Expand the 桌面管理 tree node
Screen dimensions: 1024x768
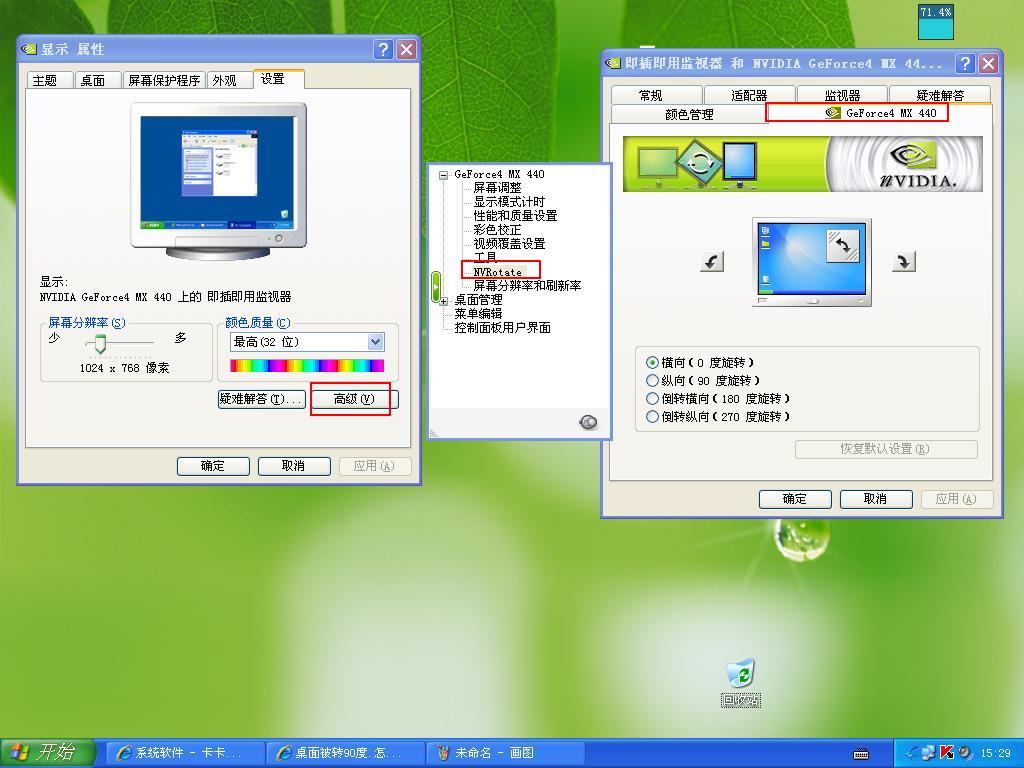(444, 301)
